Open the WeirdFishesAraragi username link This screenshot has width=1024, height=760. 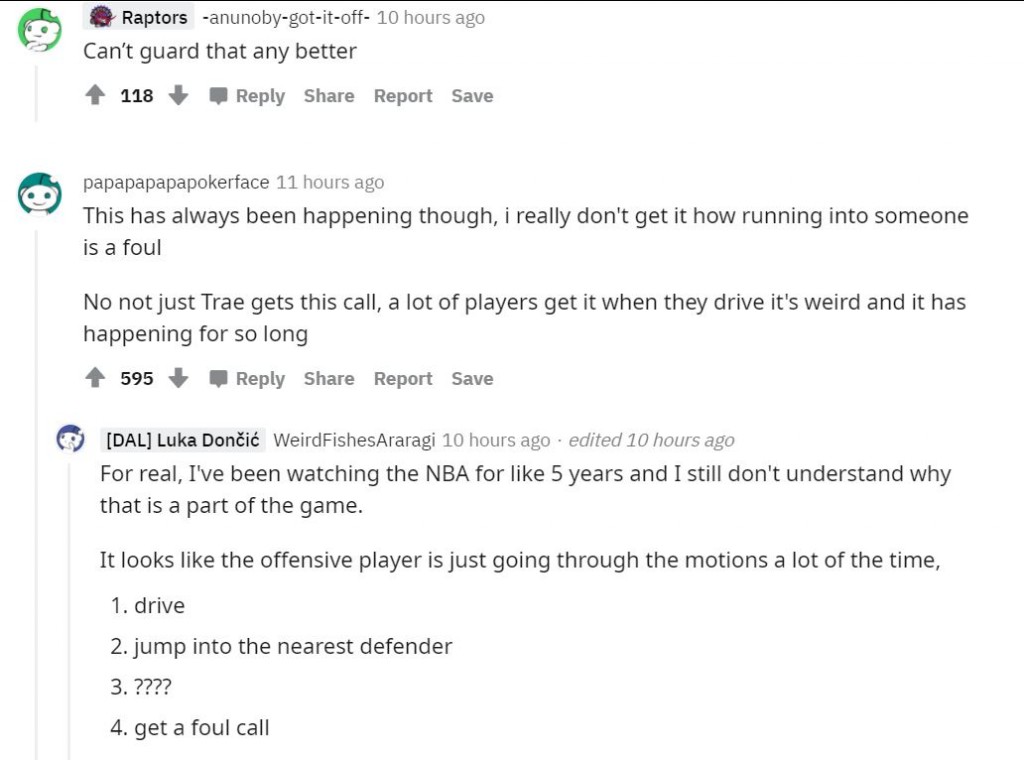[353, 440]
